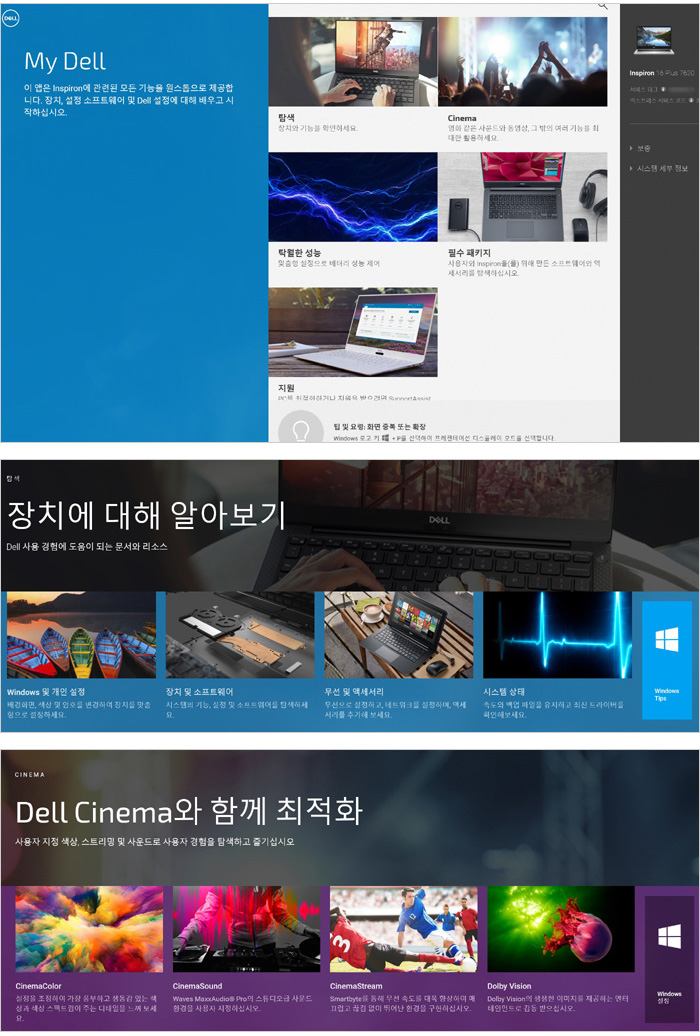The image size is (700, 1036).
Task: Expand the 보증 section
Action: pos(640,148)
